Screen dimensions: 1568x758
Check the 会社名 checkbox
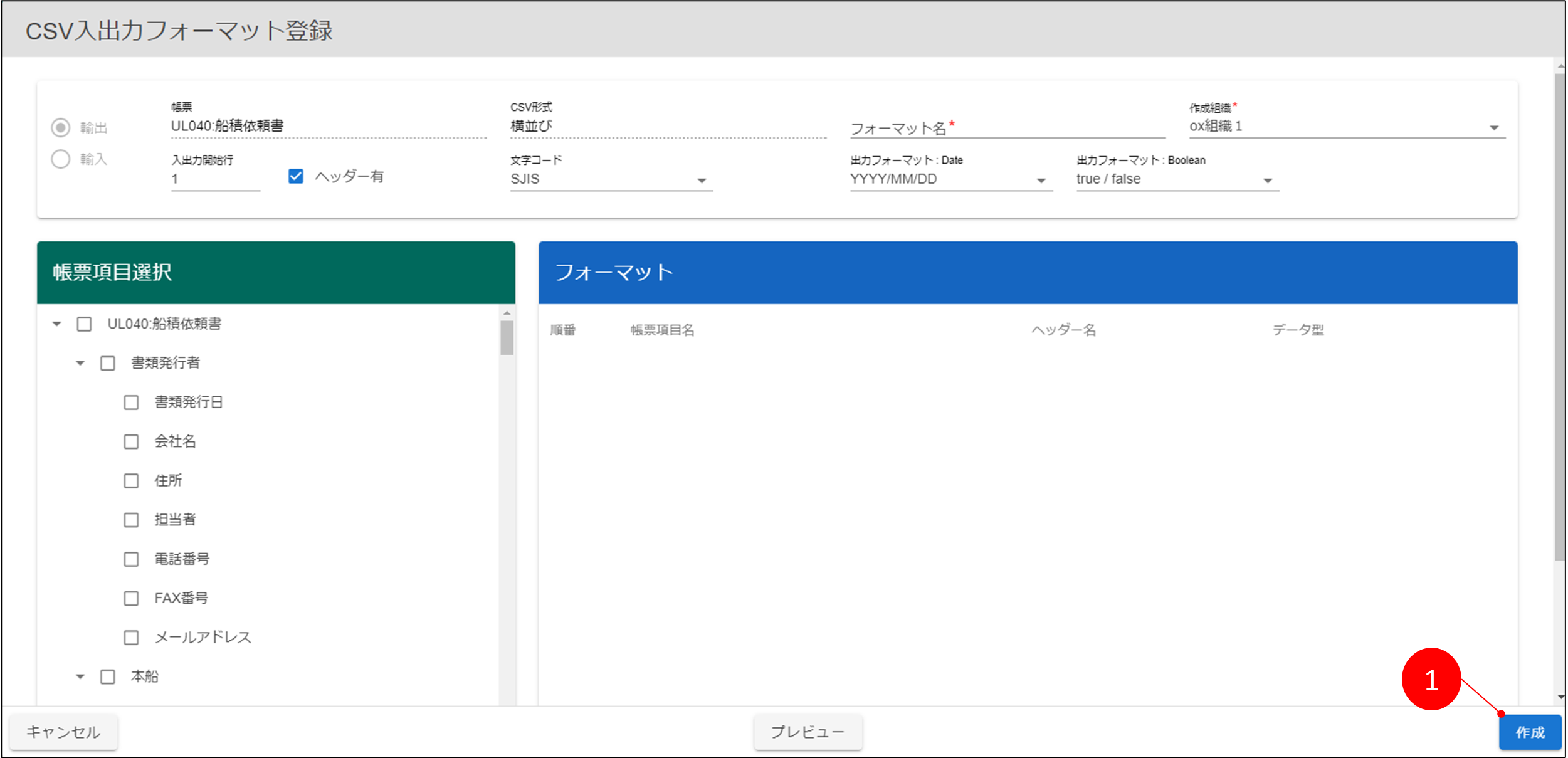tap(131, 442)
